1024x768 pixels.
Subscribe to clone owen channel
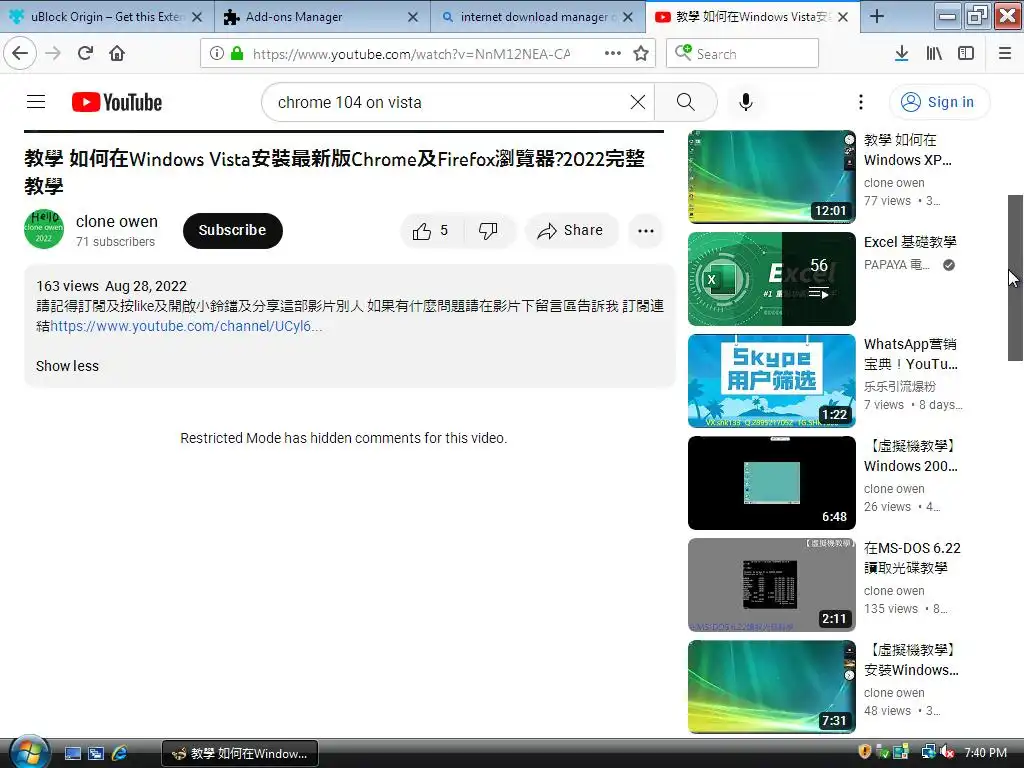(x=232, y=231)
